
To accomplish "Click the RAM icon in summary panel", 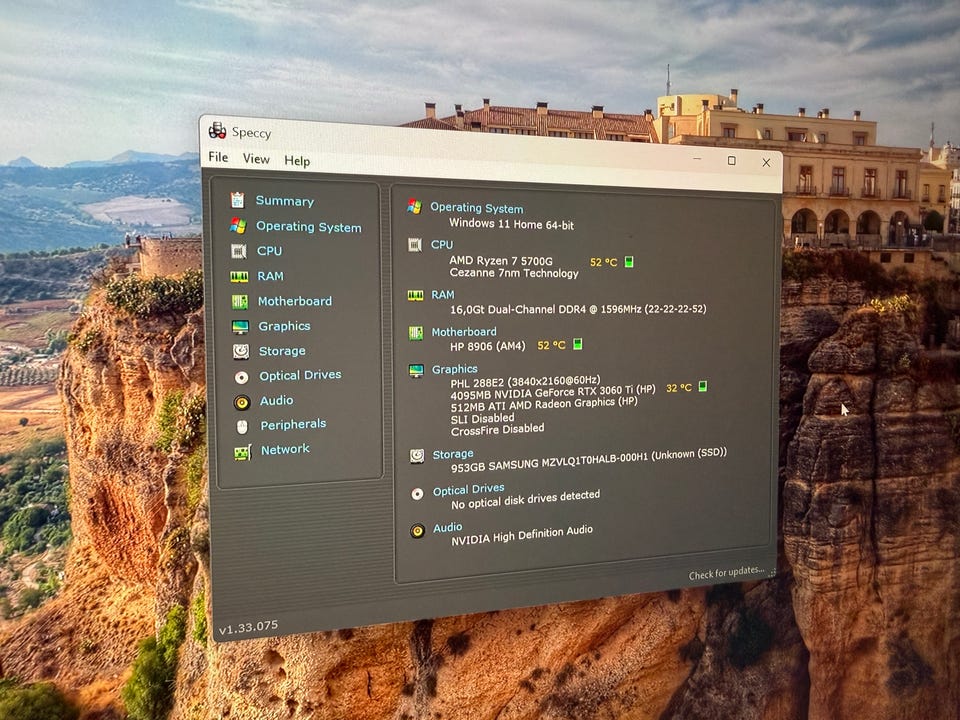I will [415, 296].
